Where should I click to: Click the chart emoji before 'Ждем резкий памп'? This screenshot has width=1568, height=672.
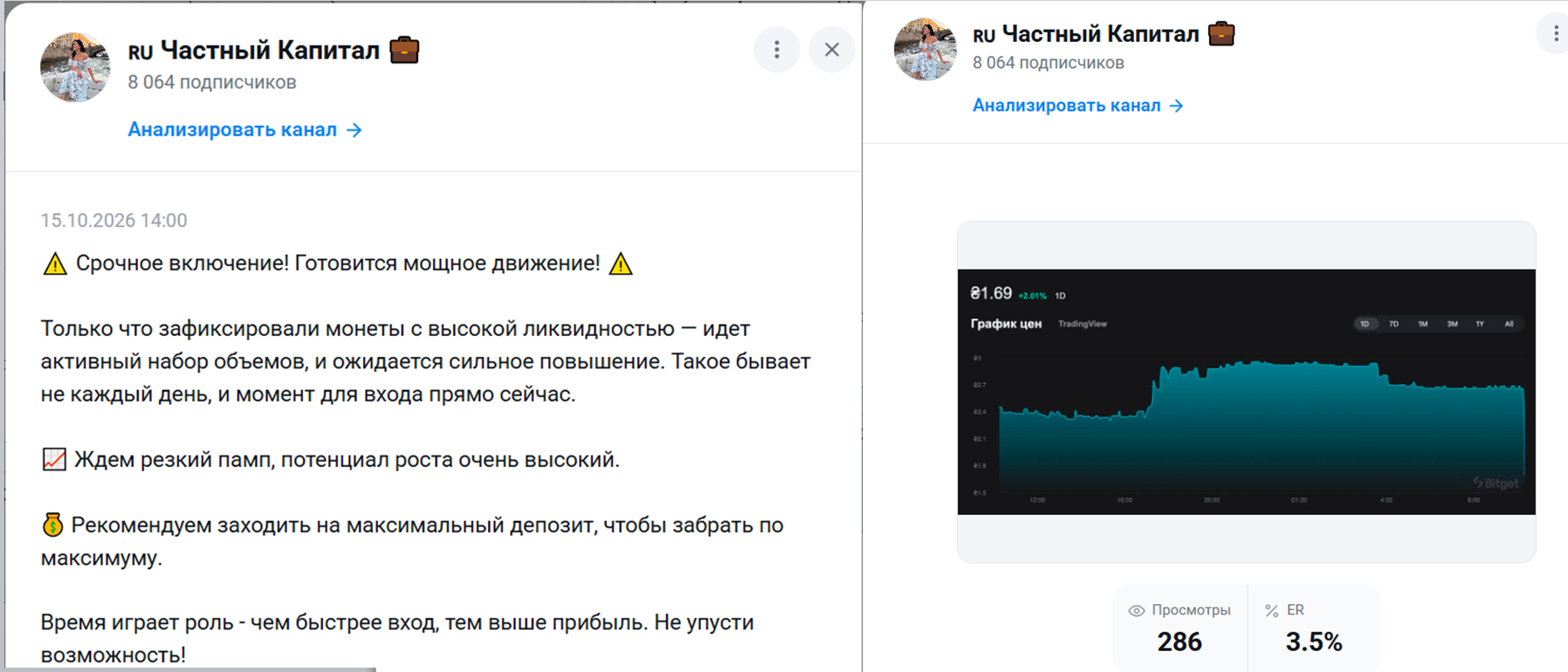tap(54, 459)
